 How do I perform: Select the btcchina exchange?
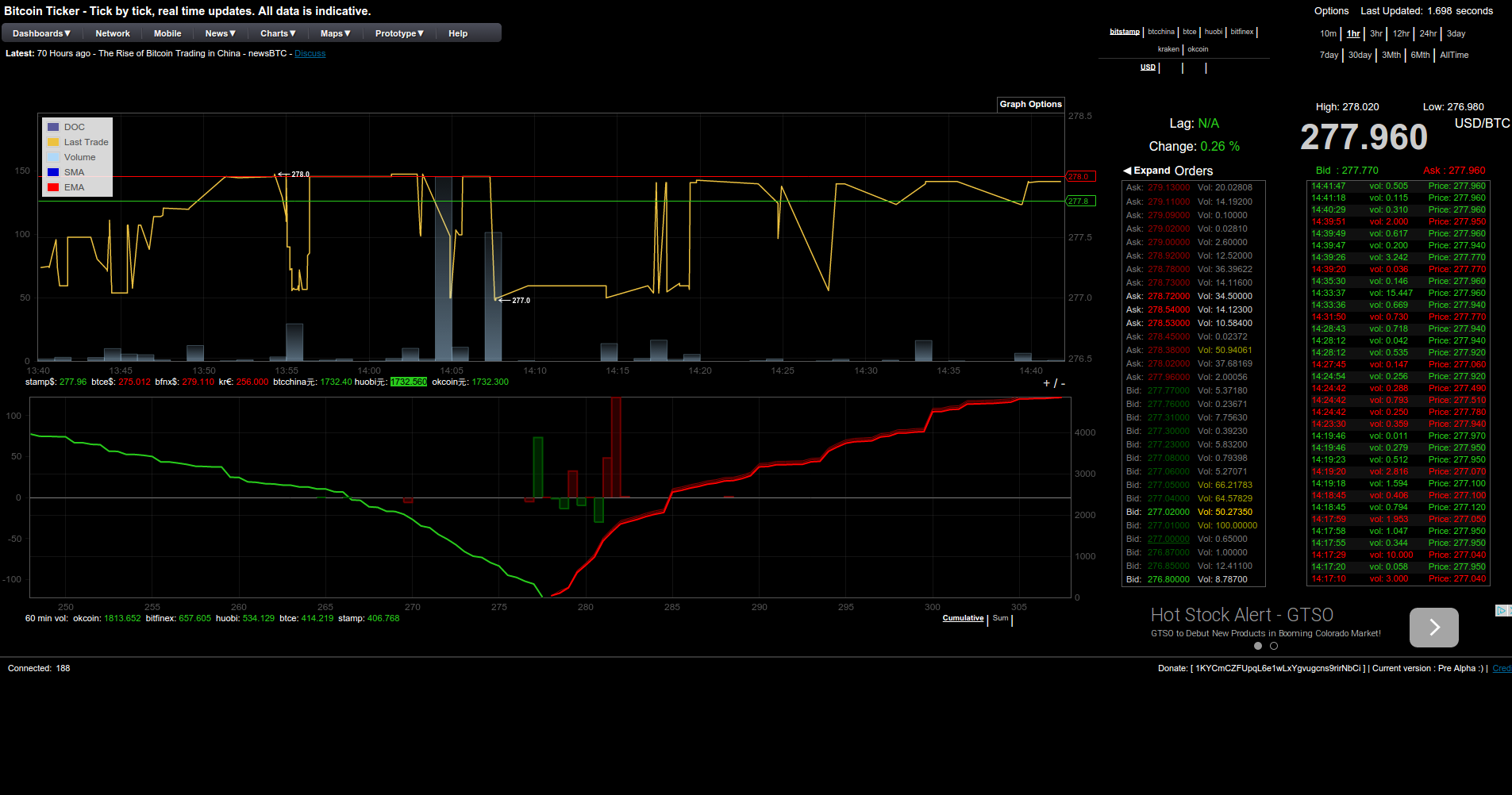click(1161, 32)
